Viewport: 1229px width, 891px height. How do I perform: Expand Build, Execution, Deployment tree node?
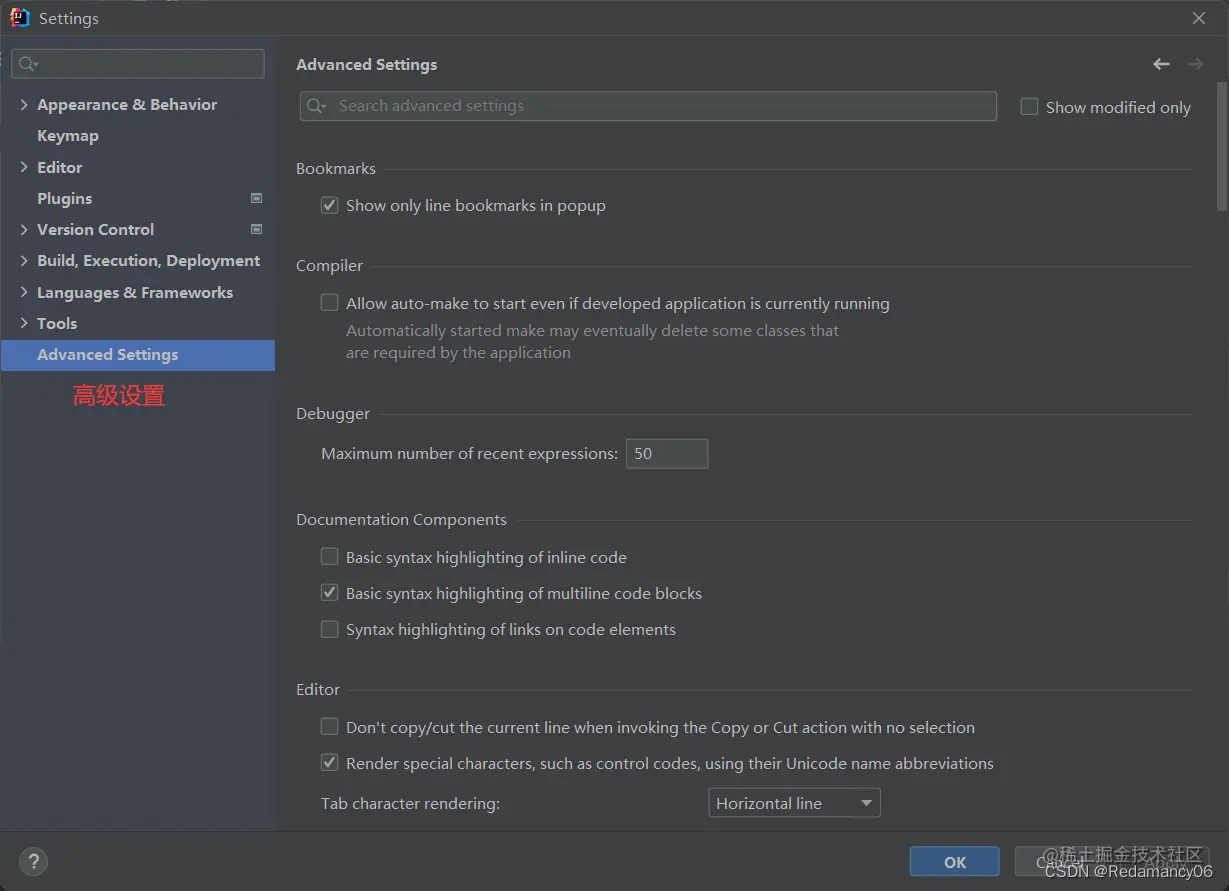pyautogui.click(x=24, y=260)
